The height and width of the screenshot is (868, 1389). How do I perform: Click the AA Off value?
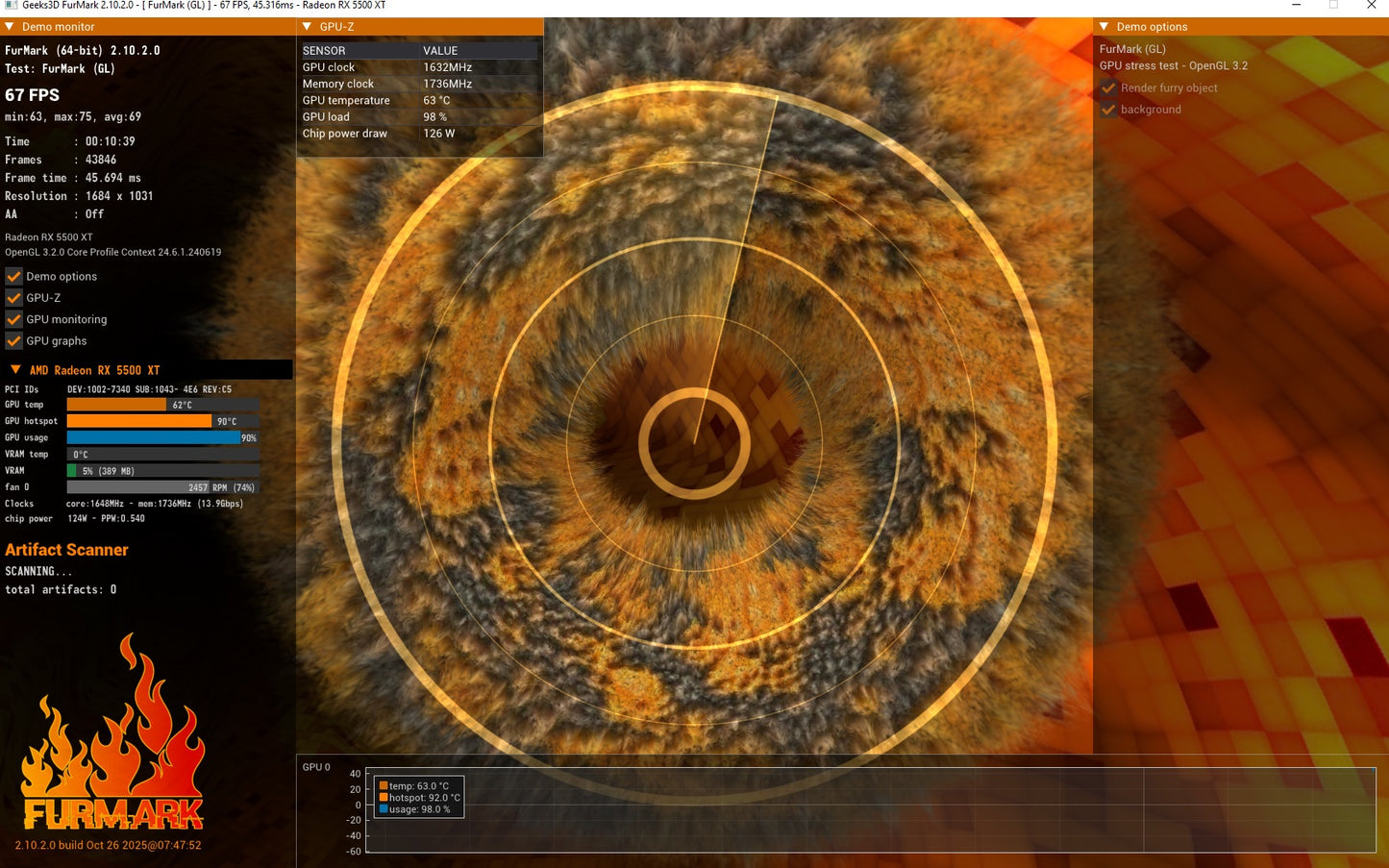click(95, 214)
